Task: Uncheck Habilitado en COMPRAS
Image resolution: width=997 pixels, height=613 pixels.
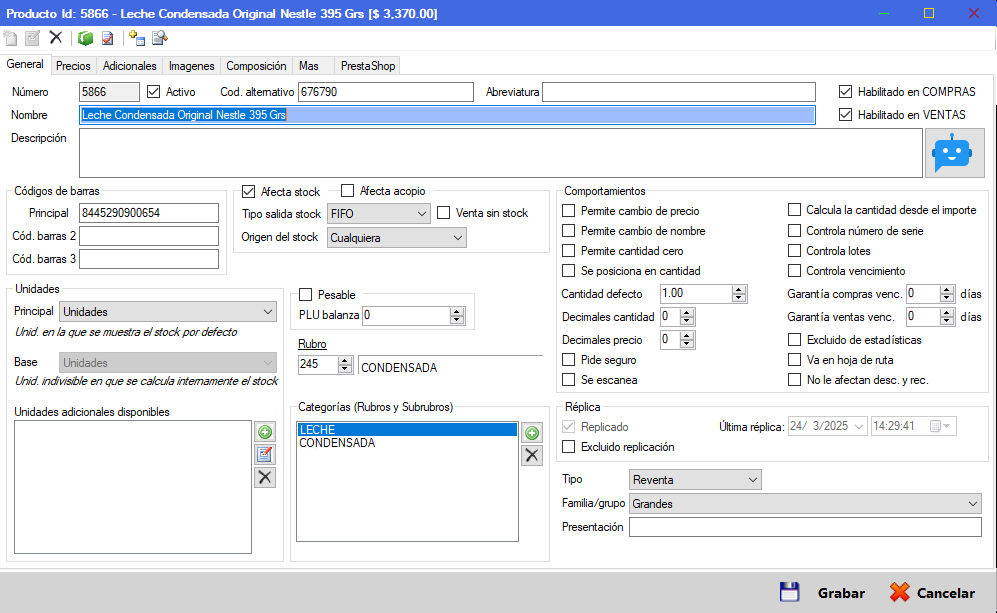Action: (x=845, y=92)
